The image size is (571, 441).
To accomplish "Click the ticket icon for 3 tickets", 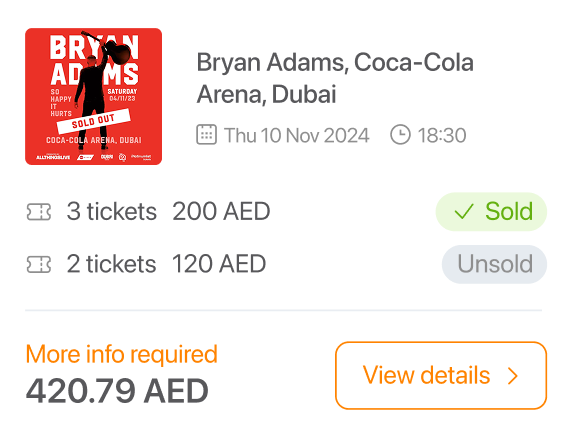I will (x=39, y=212).
